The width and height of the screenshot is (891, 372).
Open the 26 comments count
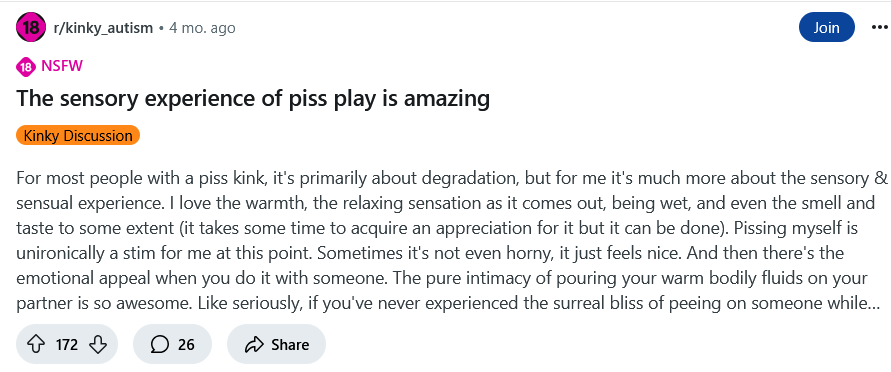tap(186, 345)
